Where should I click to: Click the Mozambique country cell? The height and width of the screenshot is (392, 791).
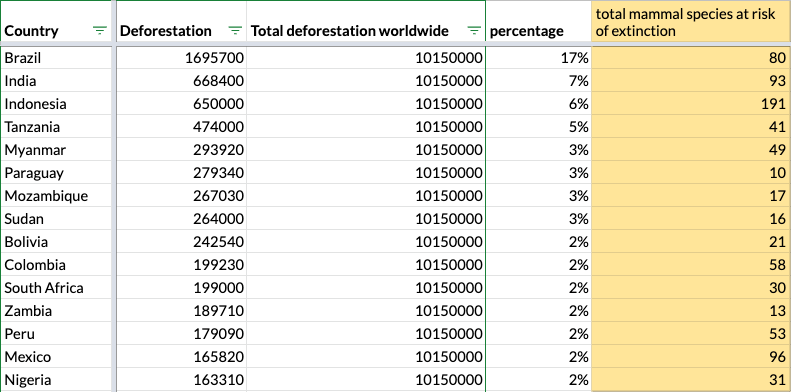tap(55, 195)
